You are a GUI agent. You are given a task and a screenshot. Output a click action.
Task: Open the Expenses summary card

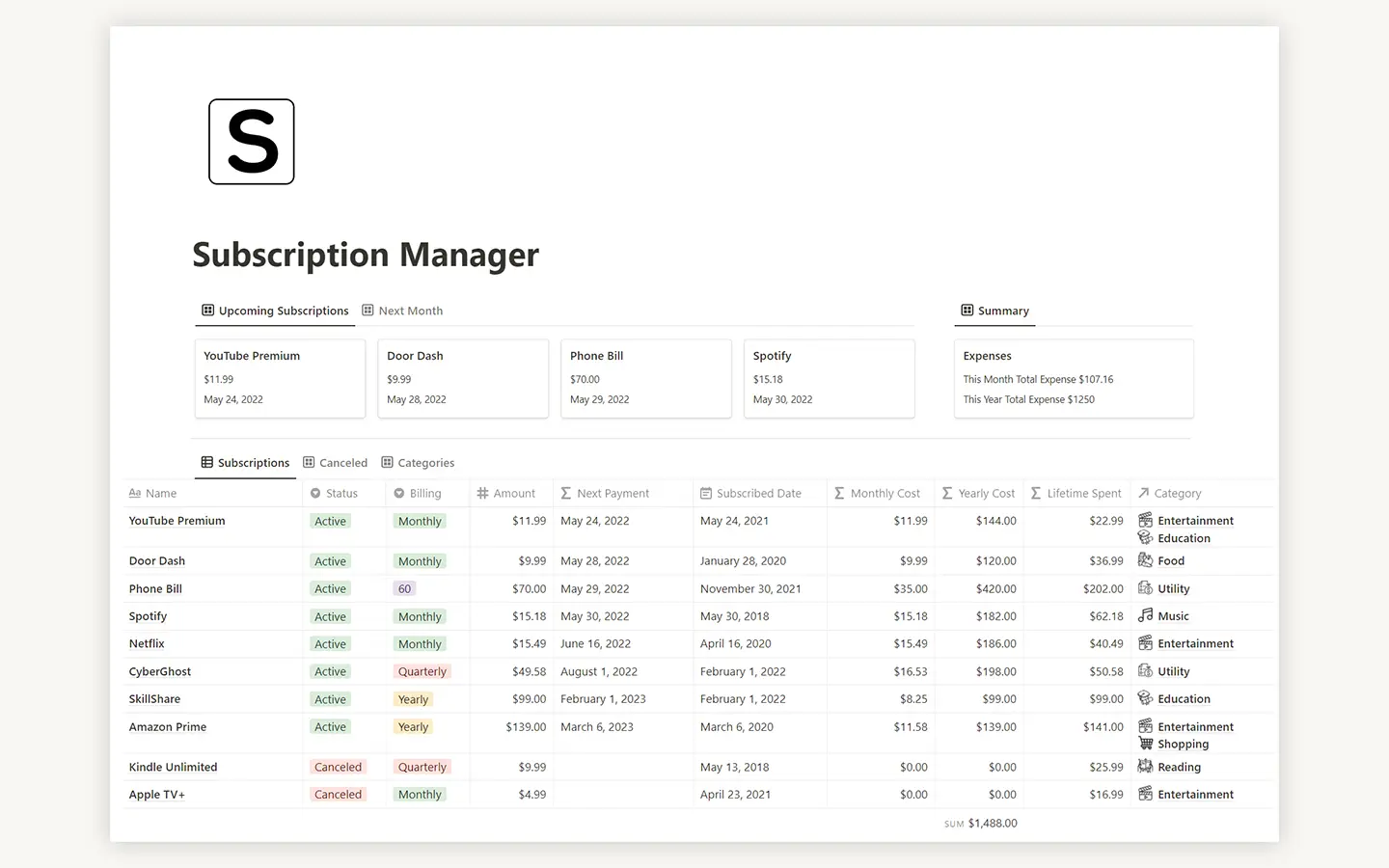pyautogui.click(x=1074, y=378)
